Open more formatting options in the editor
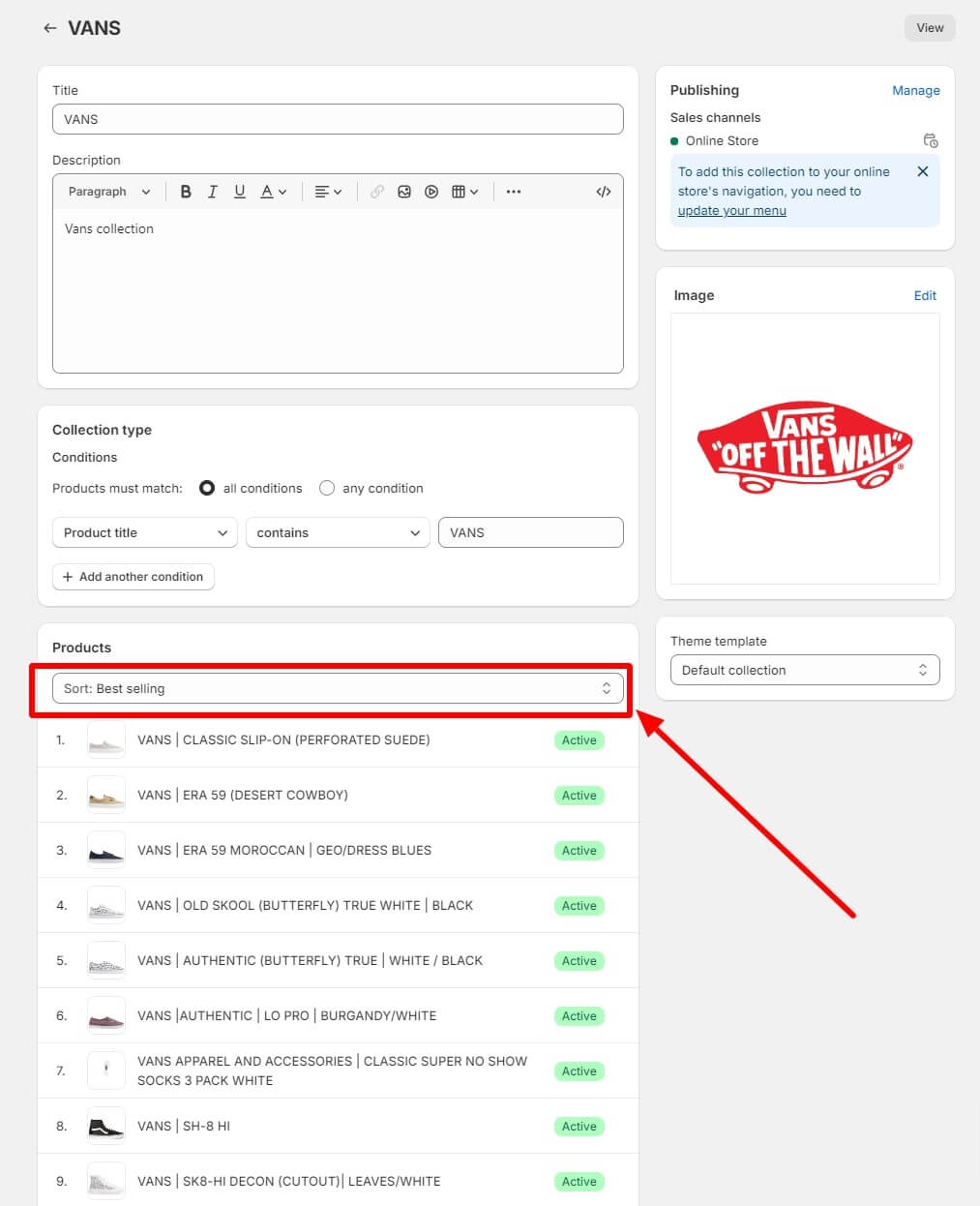980x1206 pixels. [513, 191]
